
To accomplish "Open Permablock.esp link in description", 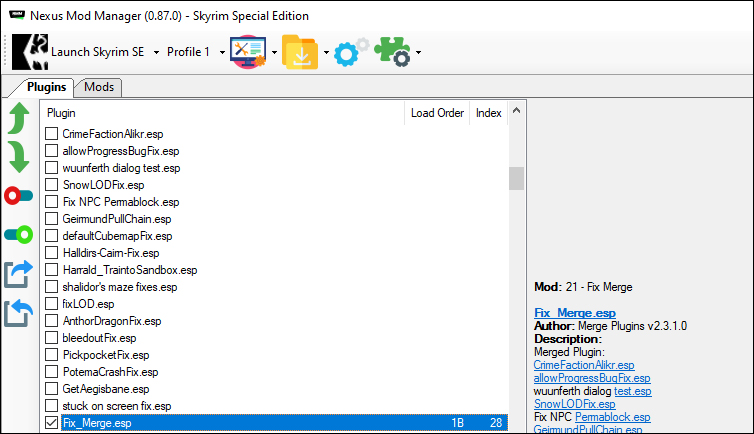I will tap(613, 417).
